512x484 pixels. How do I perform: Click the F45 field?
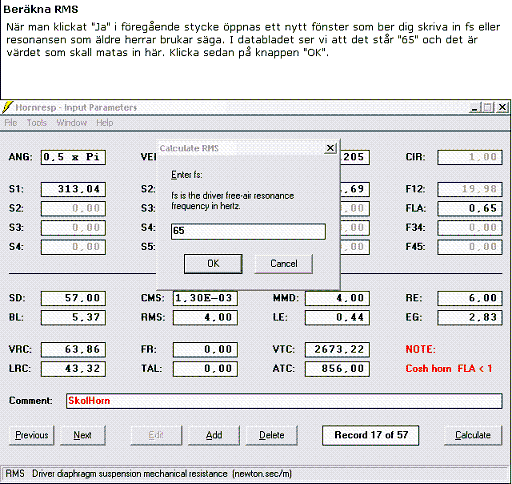(x=470, y=247)
